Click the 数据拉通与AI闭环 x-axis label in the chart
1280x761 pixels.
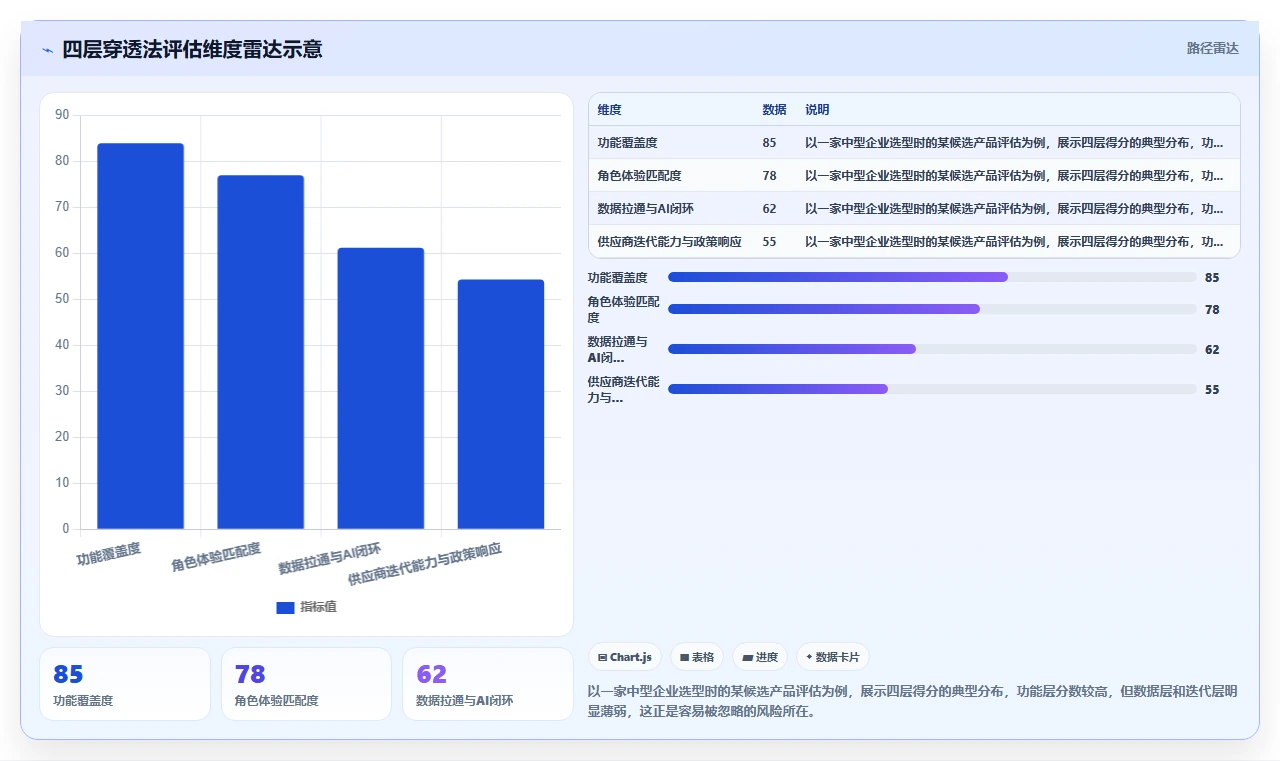point(330,559)
